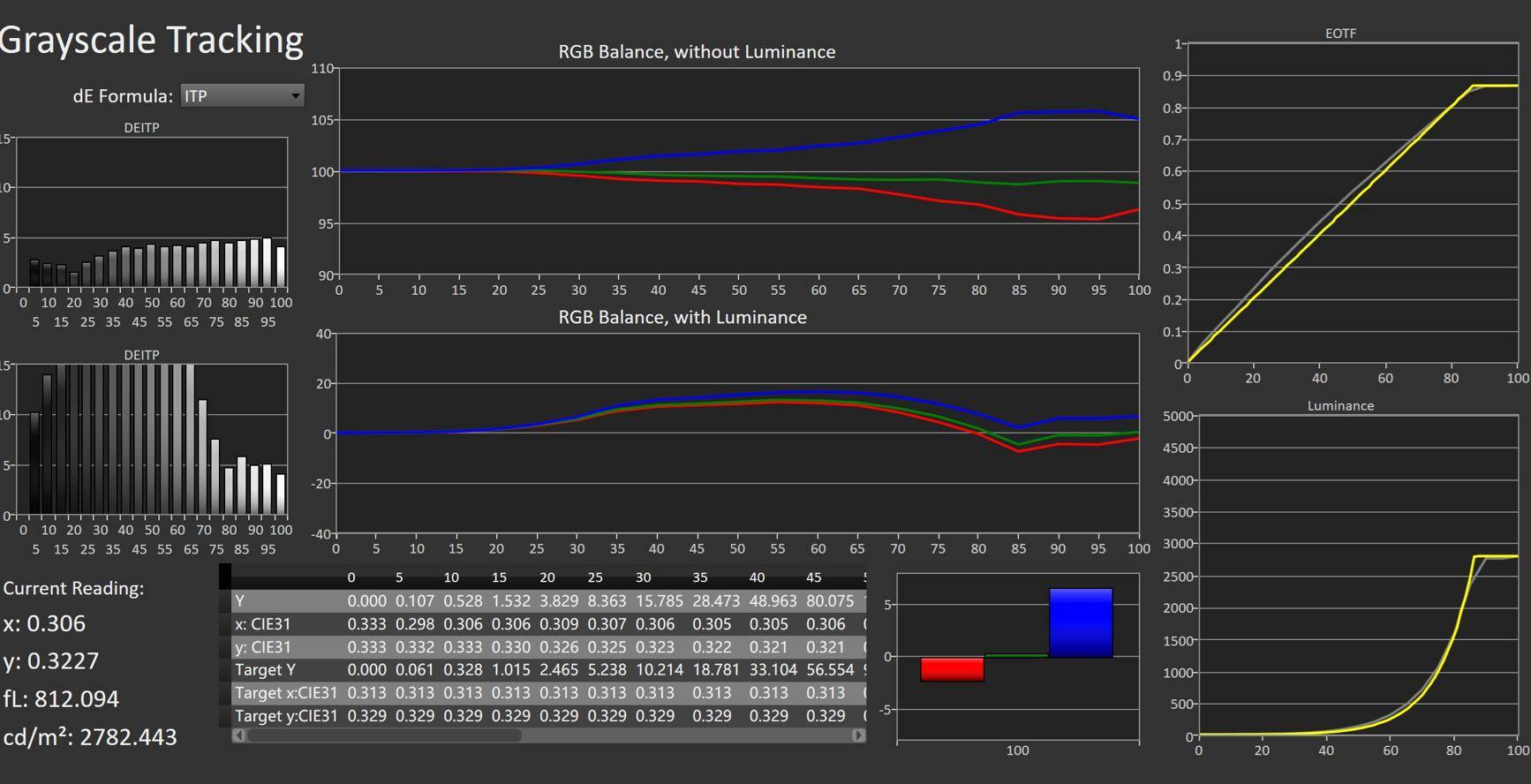Select the 'Target y:CIE31' row header
Screen dimensions: 1531x784
tap(286, 716)
